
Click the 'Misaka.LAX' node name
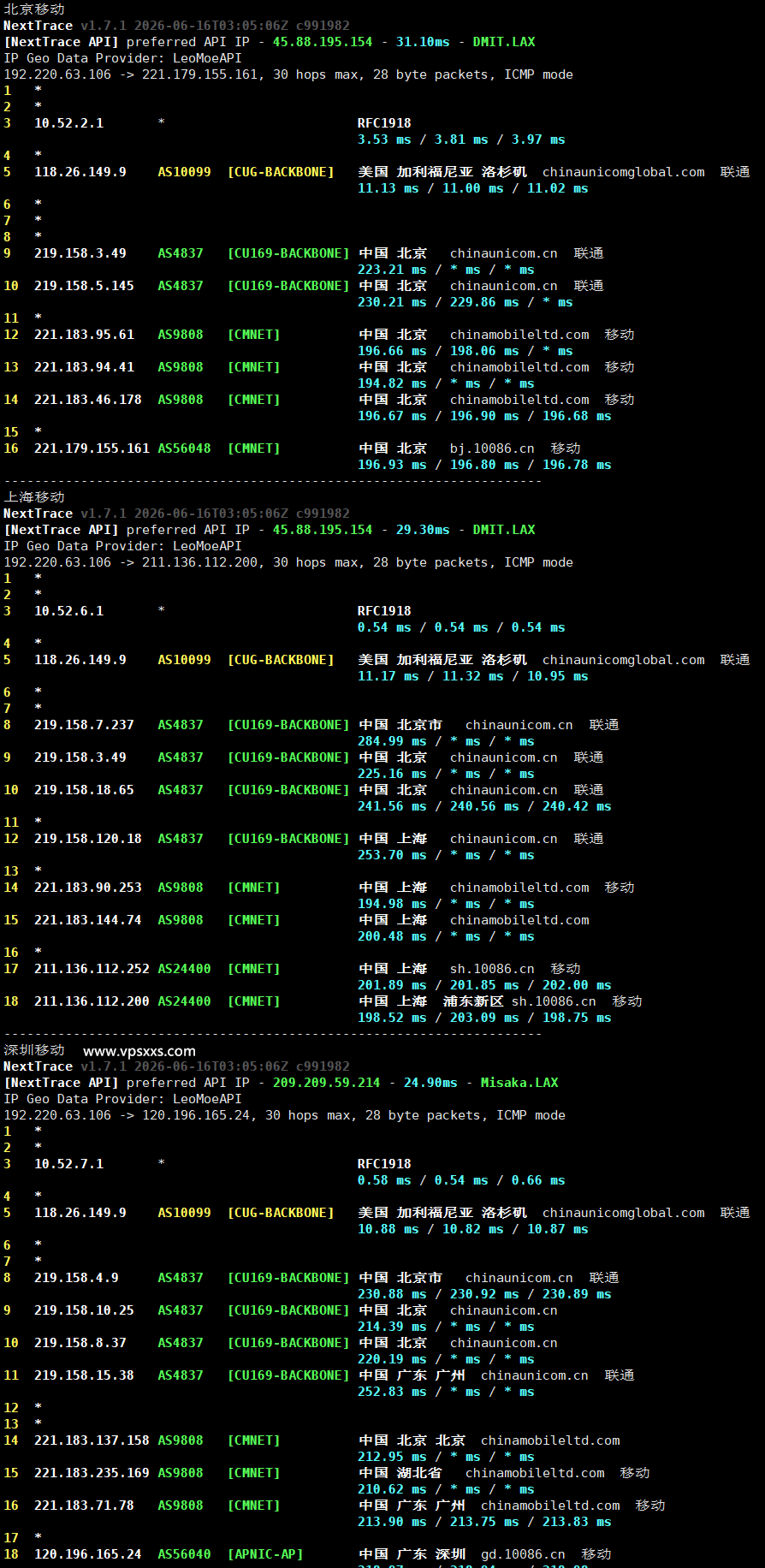click(x=519, y=1082)
